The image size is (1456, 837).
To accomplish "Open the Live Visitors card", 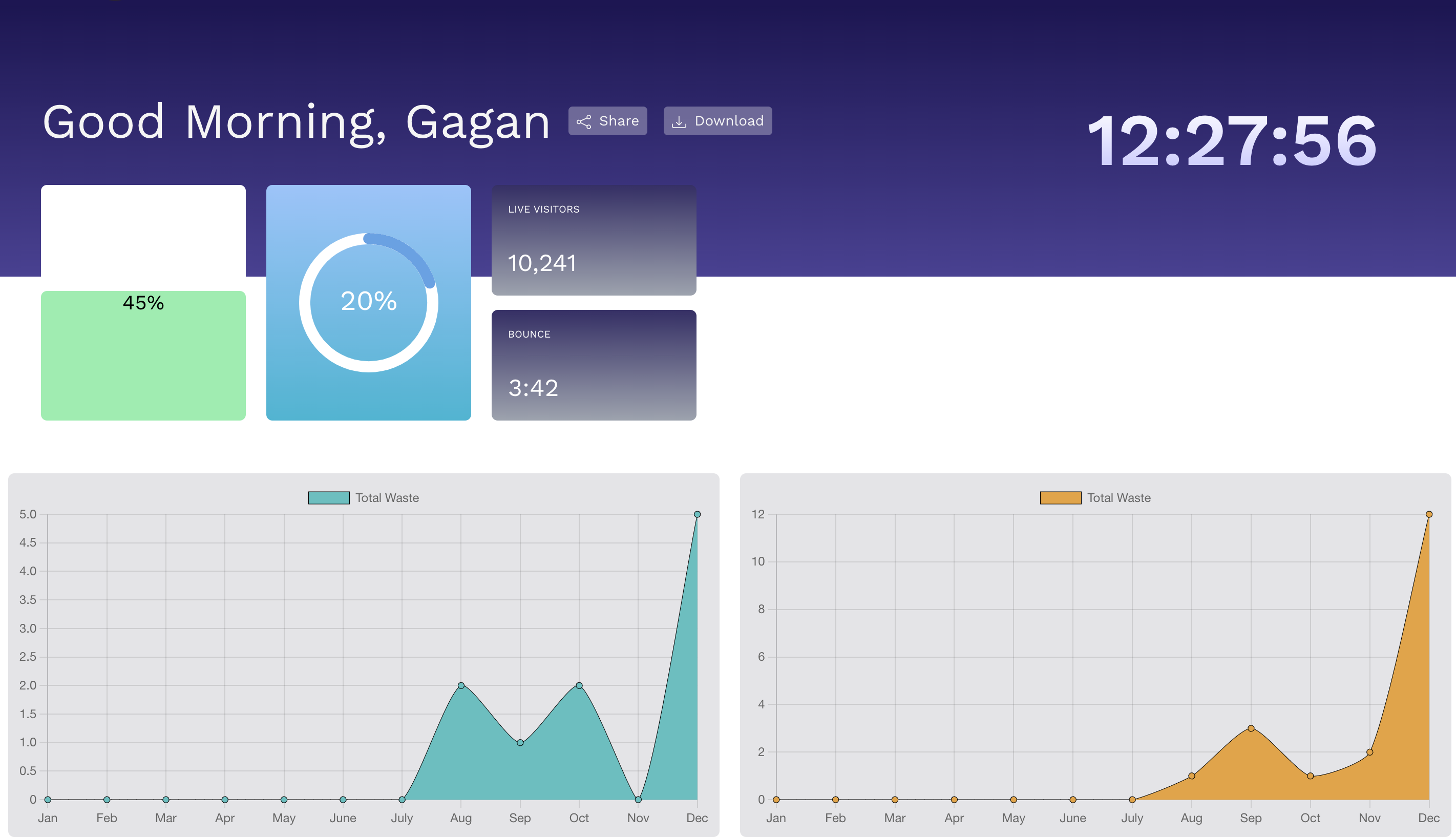I will pos(594,240).
